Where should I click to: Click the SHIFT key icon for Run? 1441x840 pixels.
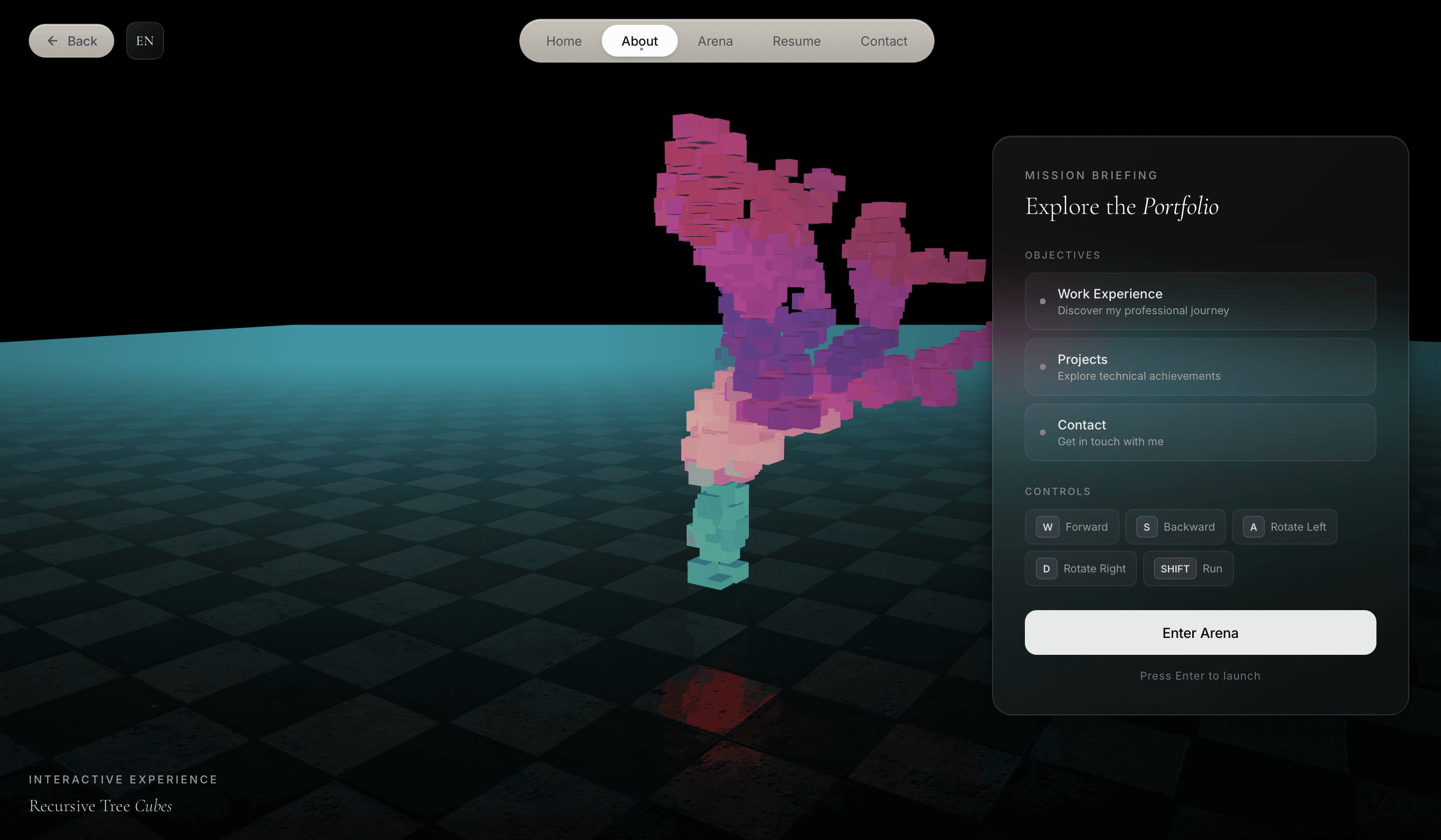pyautogui.click(x=1174, y=568)
